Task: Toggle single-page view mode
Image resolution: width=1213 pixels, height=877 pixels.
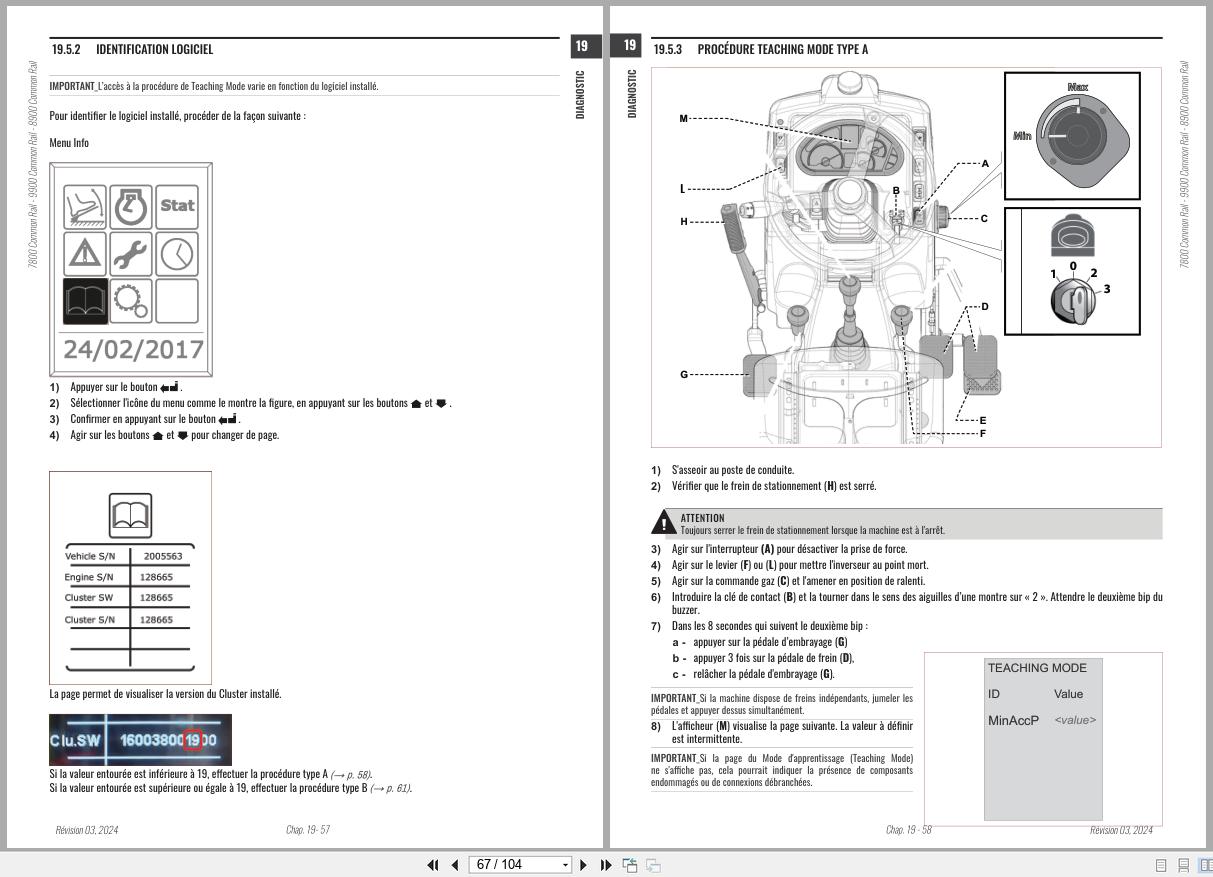Action: [1162, 864]
